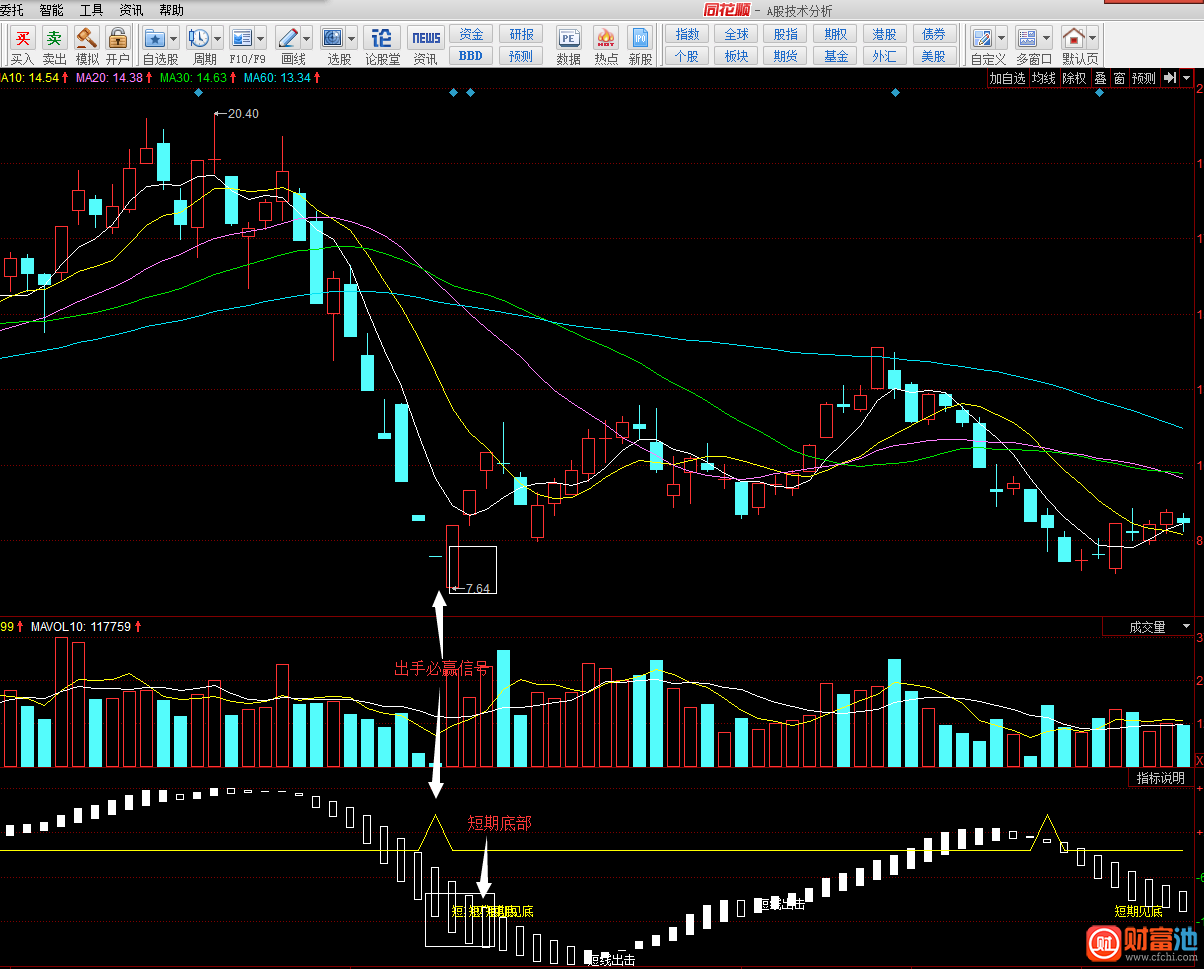The image size is (1204, 969).
Task: Click the 外汇 forex button
Action: coord(884,56)
